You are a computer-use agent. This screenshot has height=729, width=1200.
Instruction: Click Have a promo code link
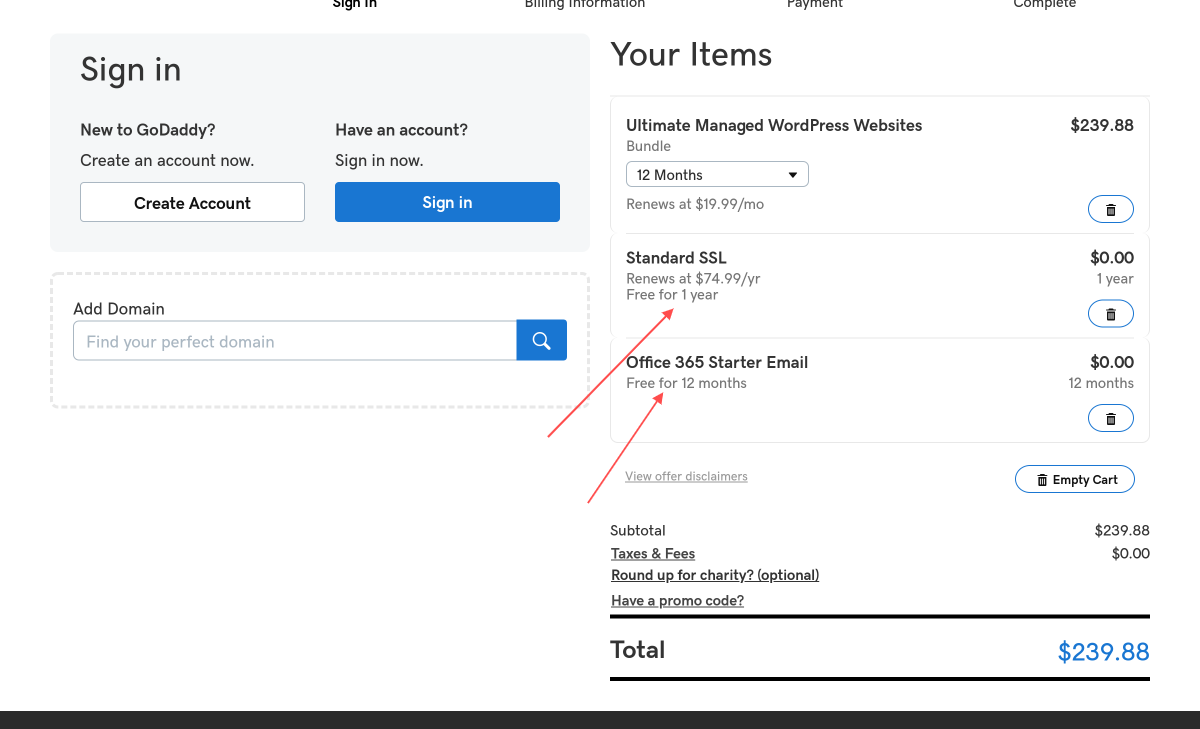677,601
